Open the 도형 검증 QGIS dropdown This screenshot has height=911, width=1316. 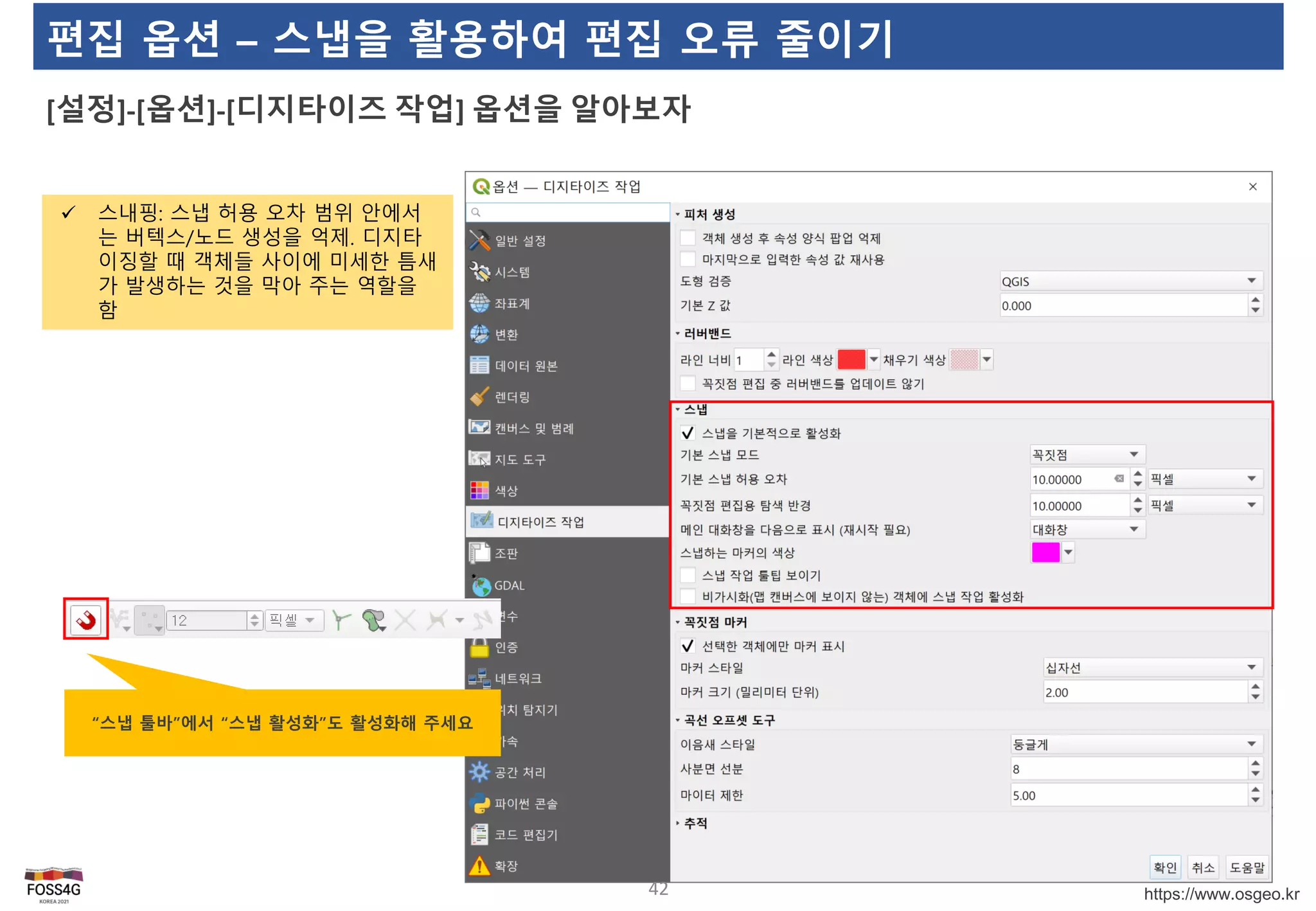tap(1131, 281)
